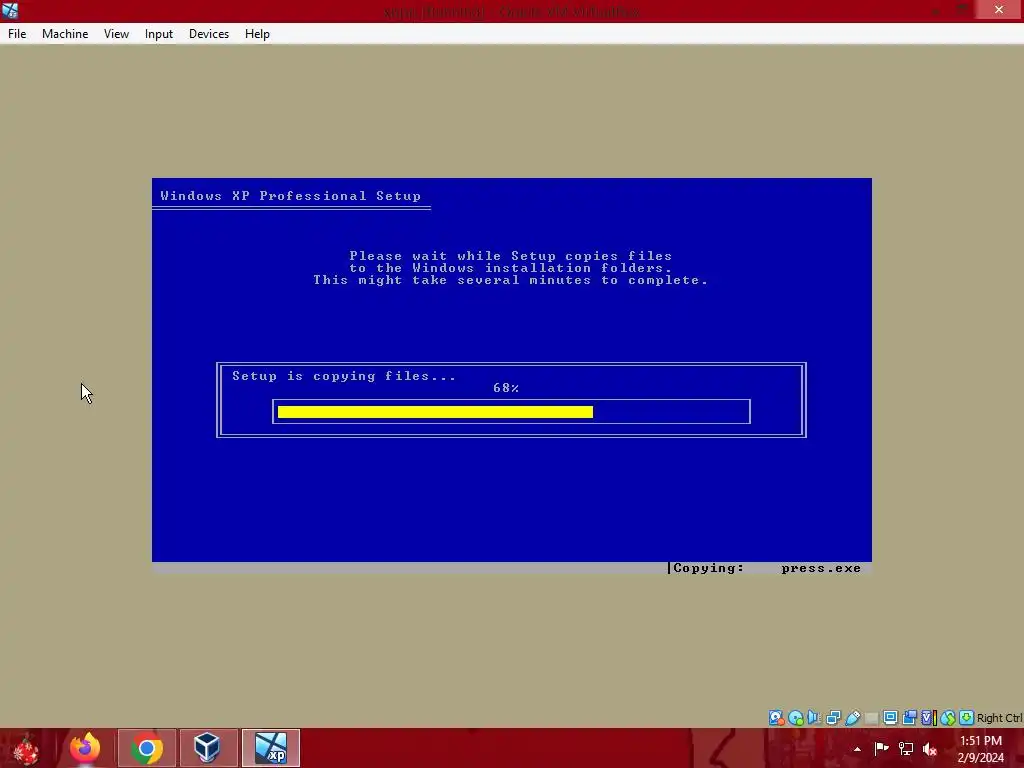Click the USB devices status icon

(x=852, y=718)
